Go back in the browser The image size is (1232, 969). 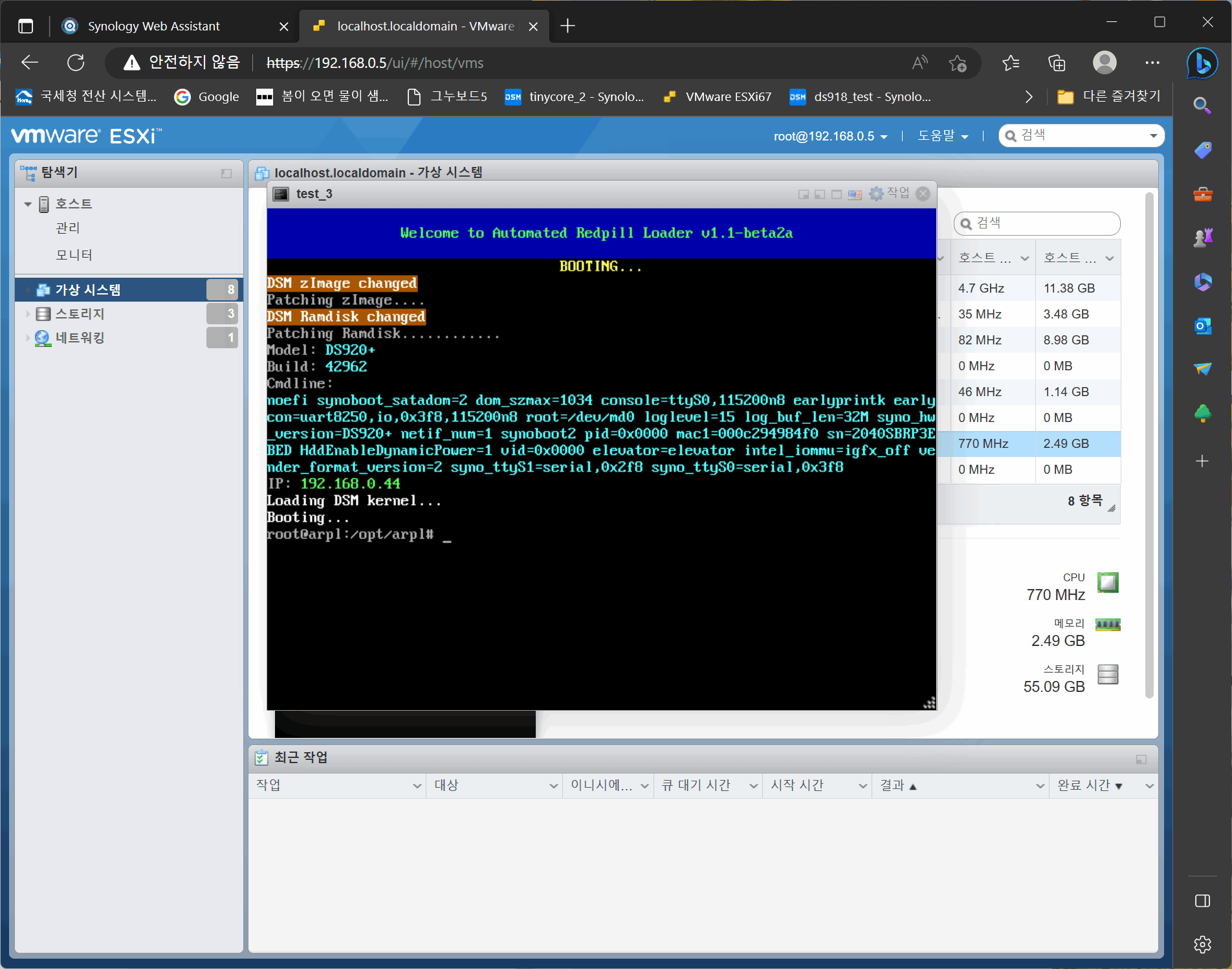click(30, 63)
